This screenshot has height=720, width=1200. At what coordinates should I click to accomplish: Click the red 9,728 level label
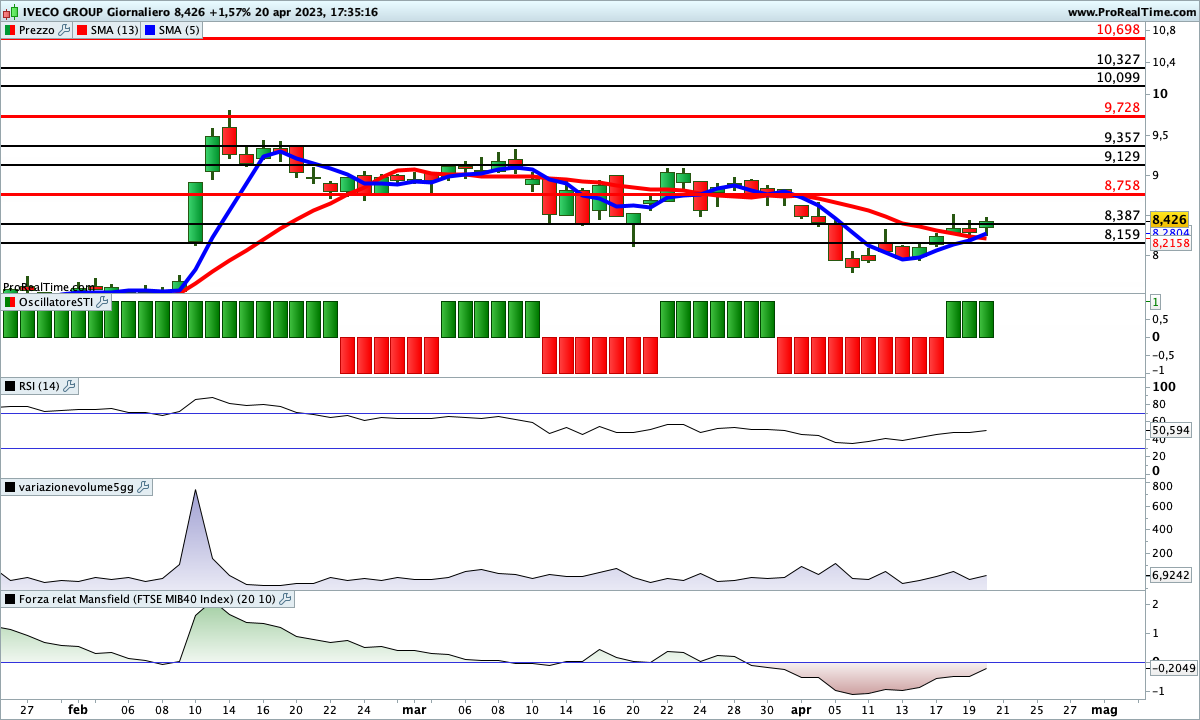(1122, 107)
